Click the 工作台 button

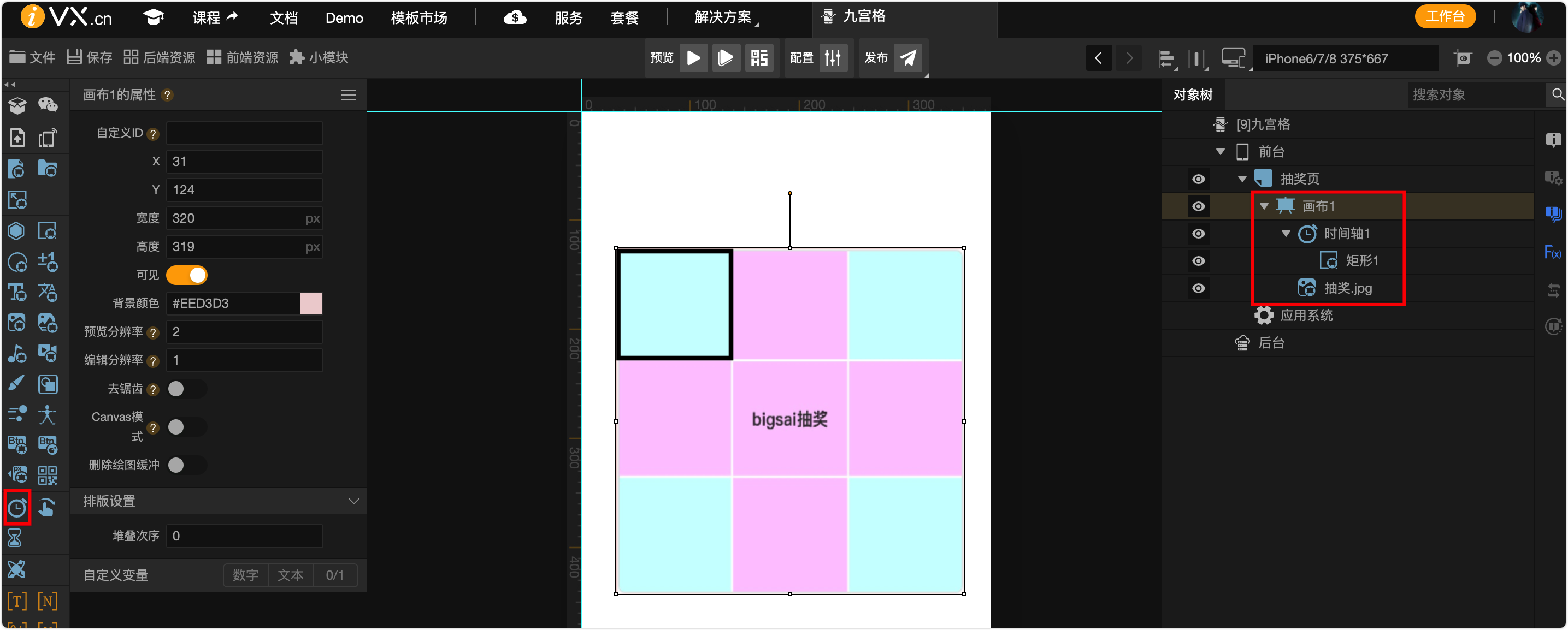pos(1445,16)
